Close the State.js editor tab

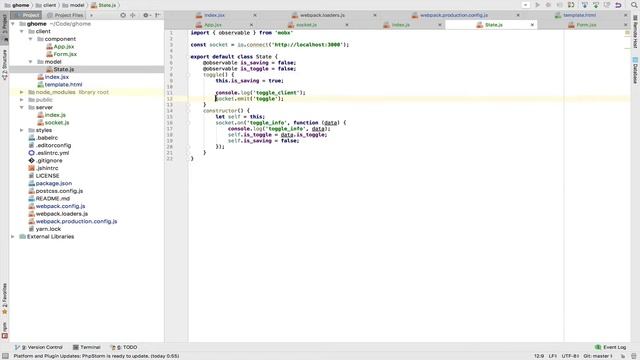pos(532,25)
